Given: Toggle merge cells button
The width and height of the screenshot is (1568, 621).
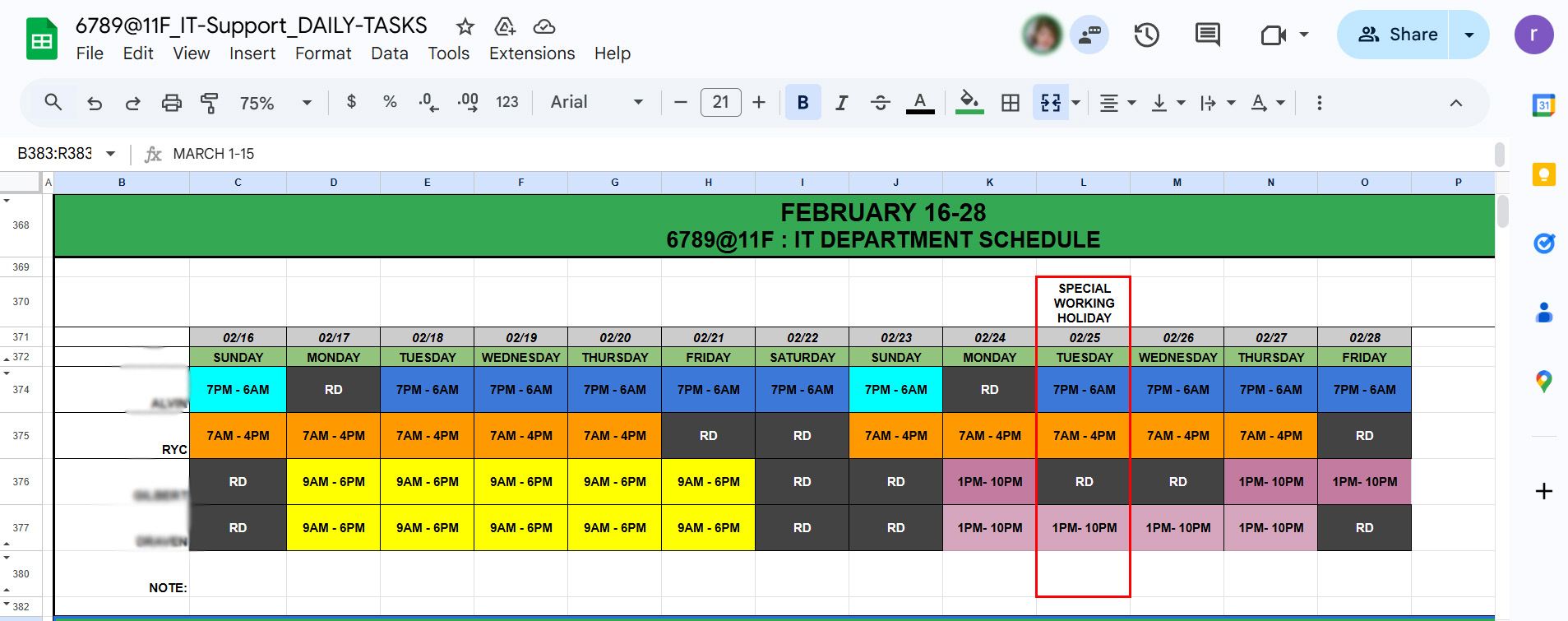Looking at the screenshot, I should (x=1050, y=103).
